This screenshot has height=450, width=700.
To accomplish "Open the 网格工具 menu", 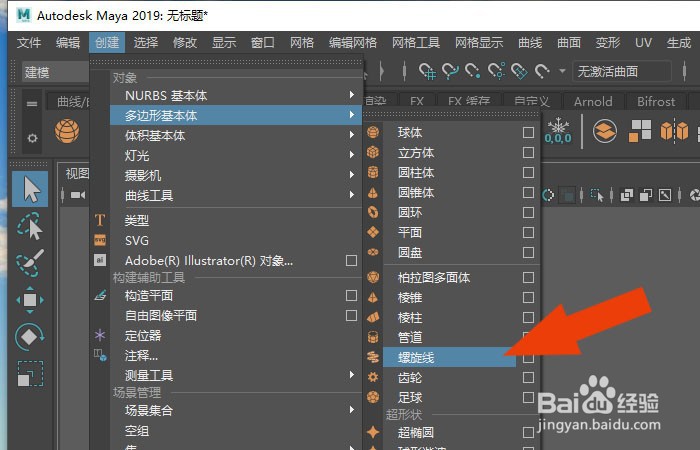I will (x=416, y=43).
